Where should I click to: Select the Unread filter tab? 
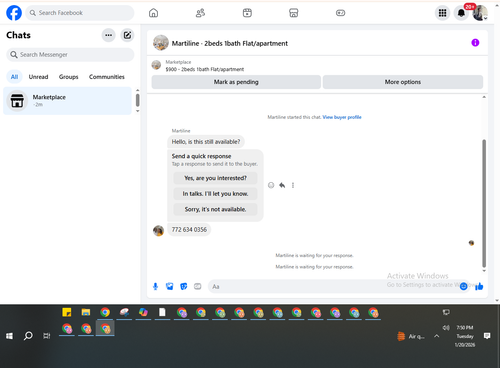(x=38, y=77)
